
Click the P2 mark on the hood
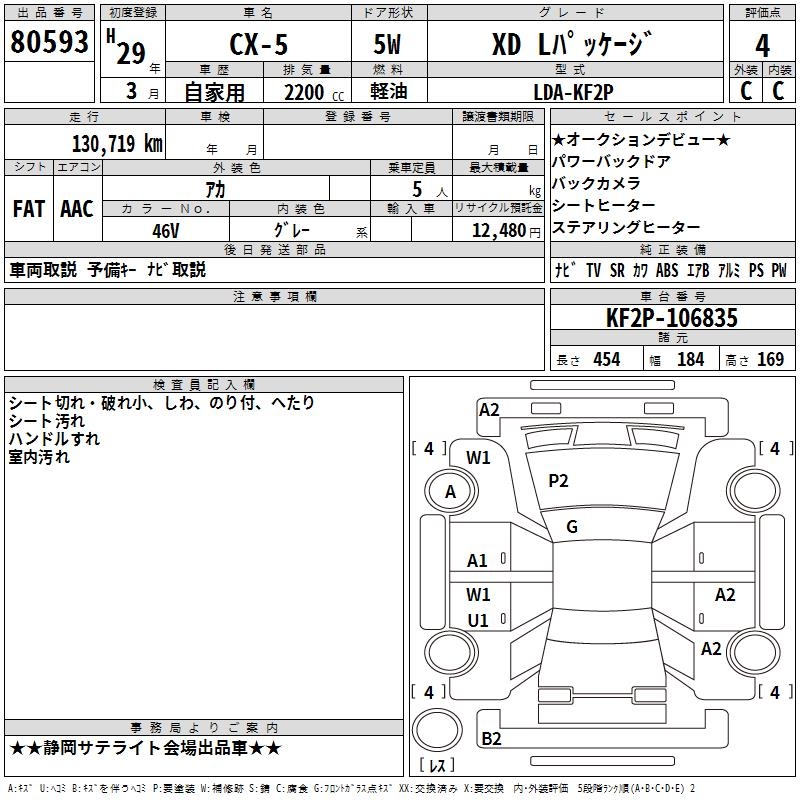point(558,481)
